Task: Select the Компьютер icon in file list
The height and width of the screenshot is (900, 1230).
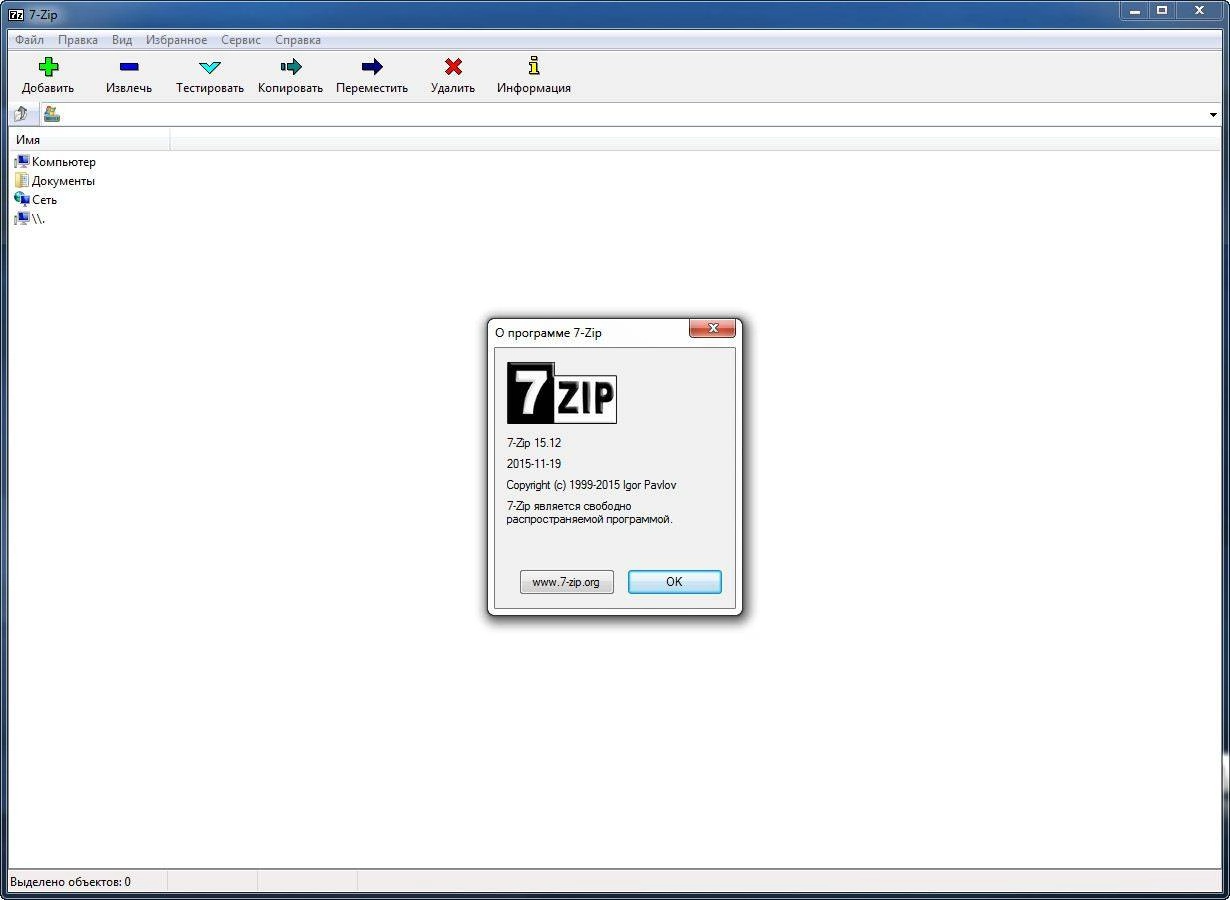Action: 22,161
